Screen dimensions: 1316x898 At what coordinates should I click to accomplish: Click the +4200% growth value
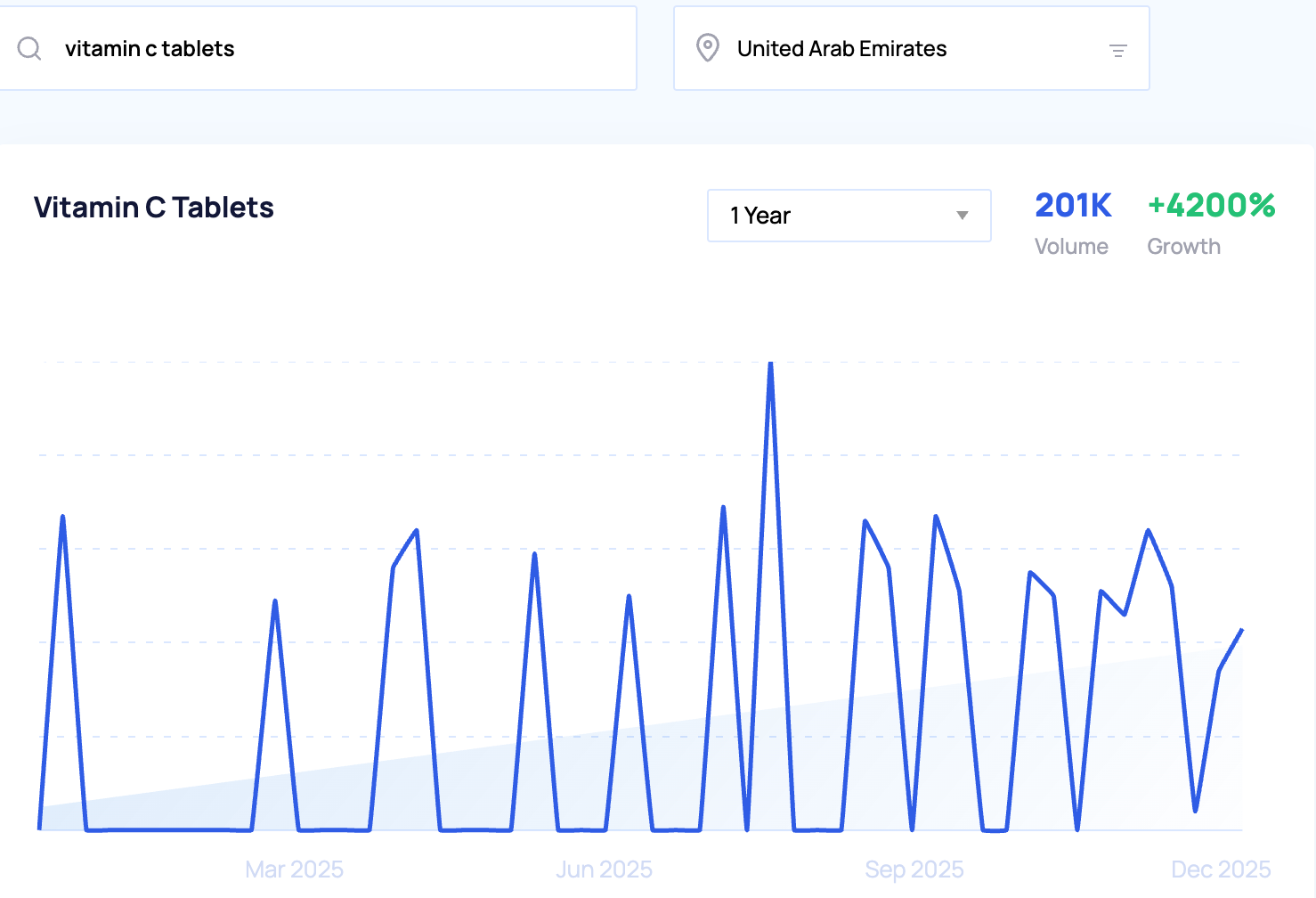coord(1211,206)
